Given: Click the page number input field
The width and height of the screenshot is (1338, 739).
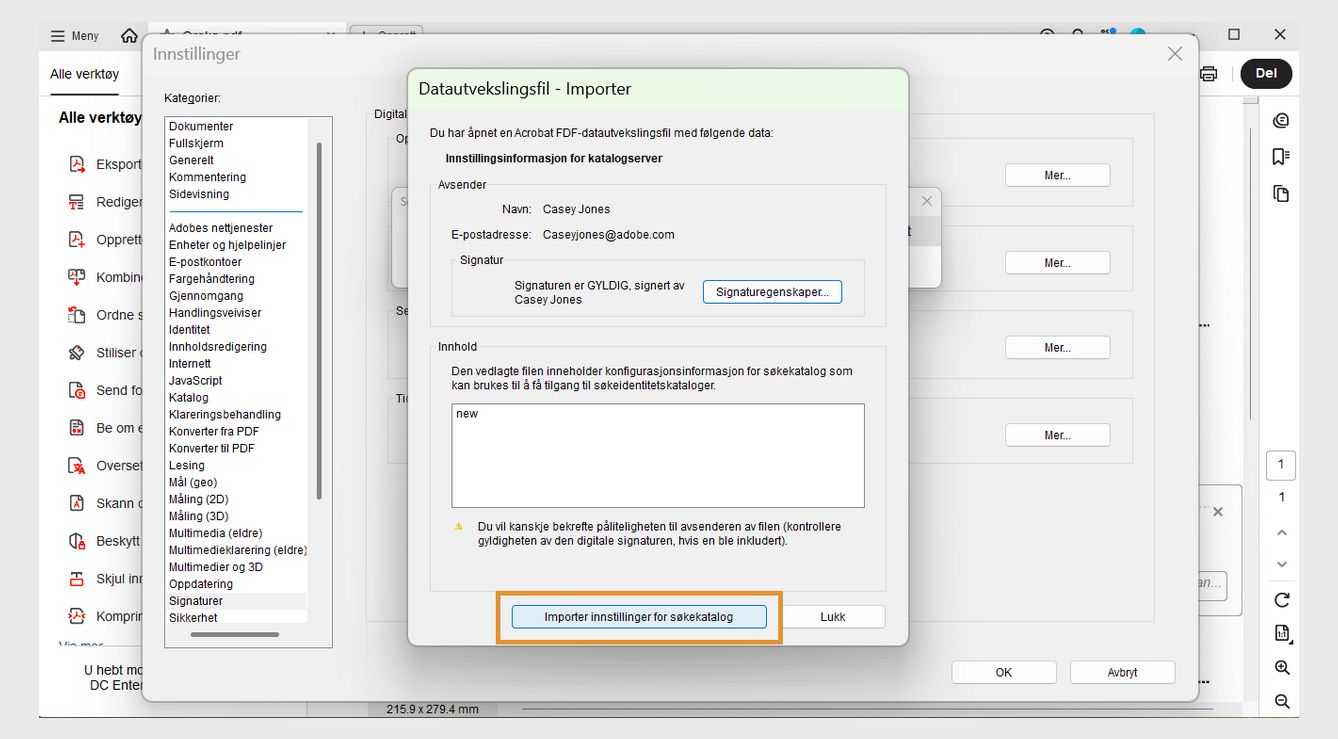Looking at the screenshot, I should coord(1281,465).
